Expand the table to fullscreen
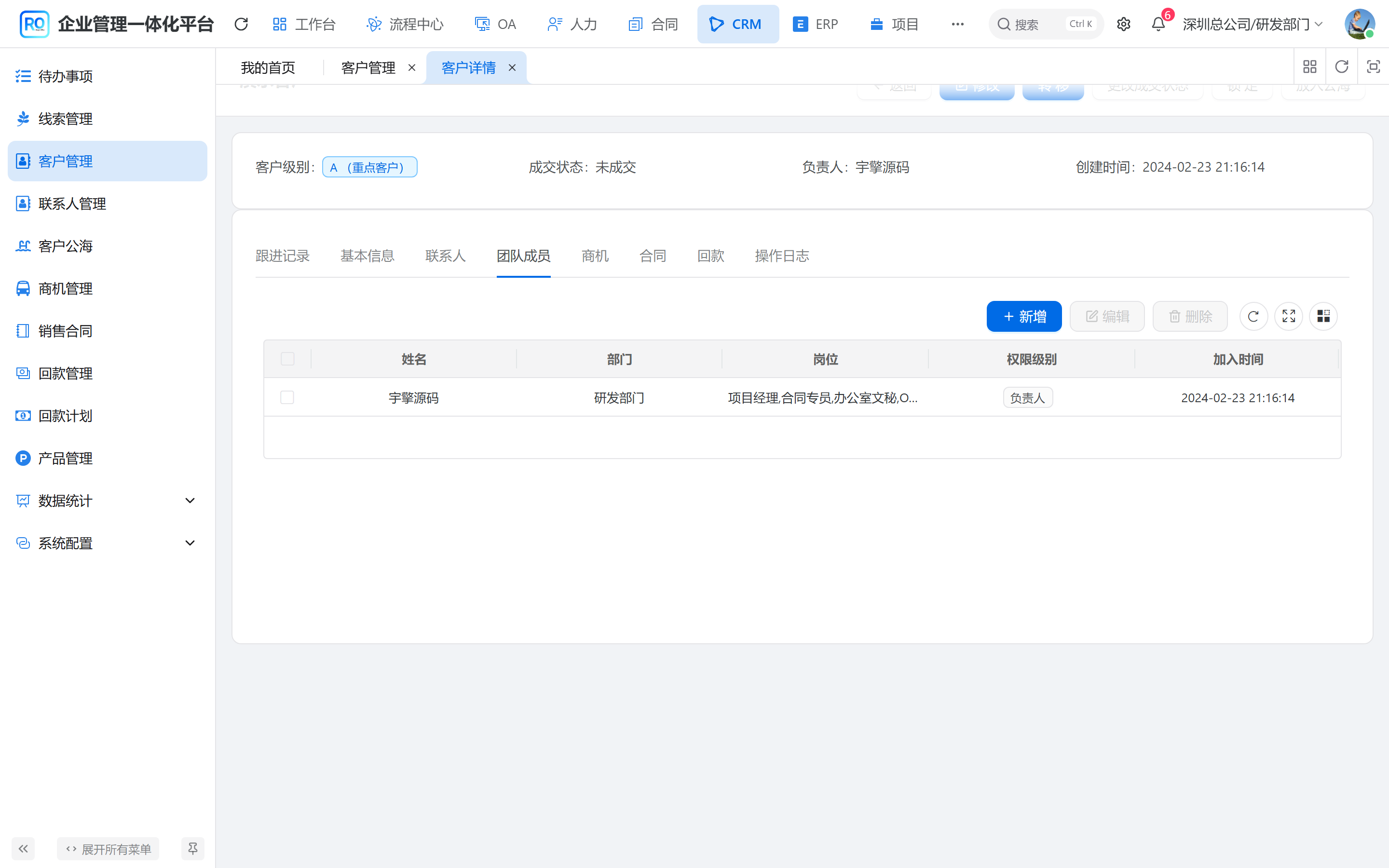 [x=1289, y=316]
